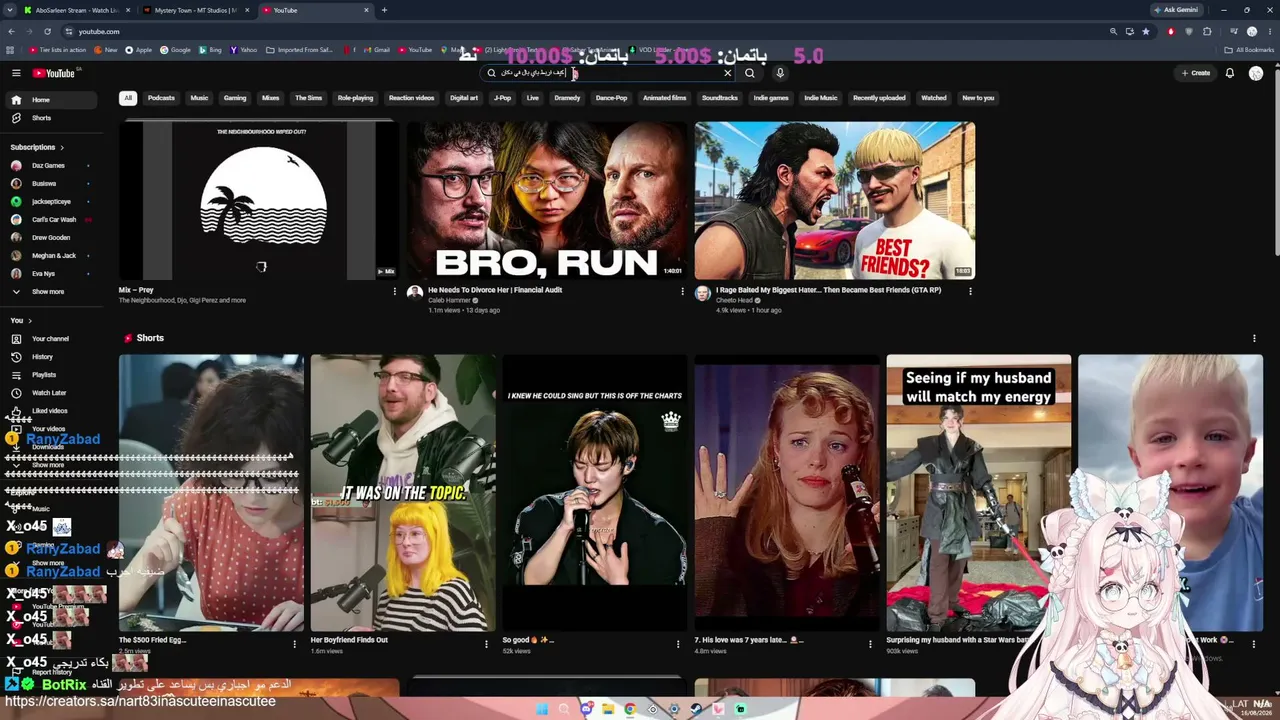Select the Dramedy filter chip

coord(567,98)
